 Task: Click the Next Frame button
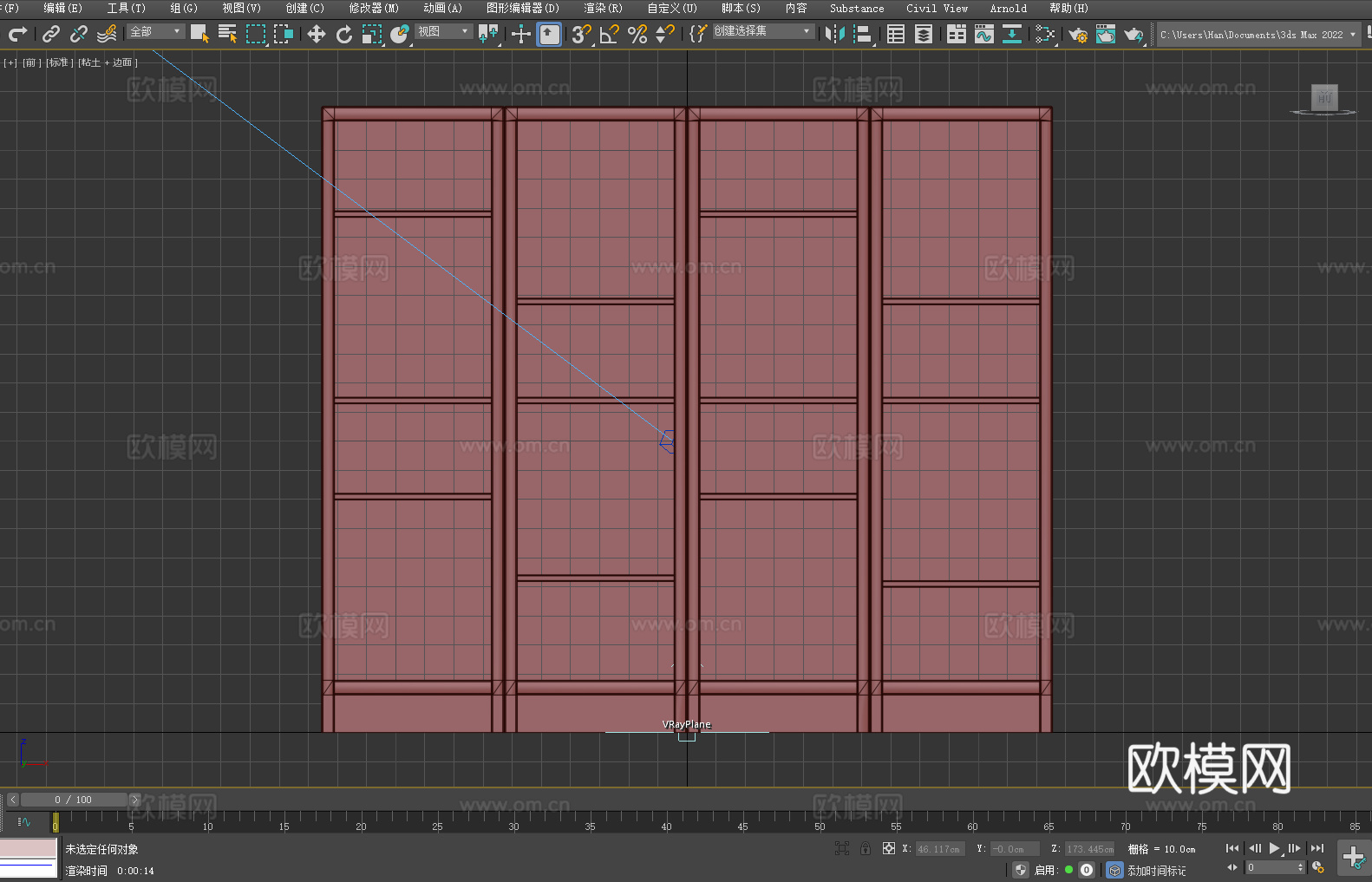[1295, 848]
